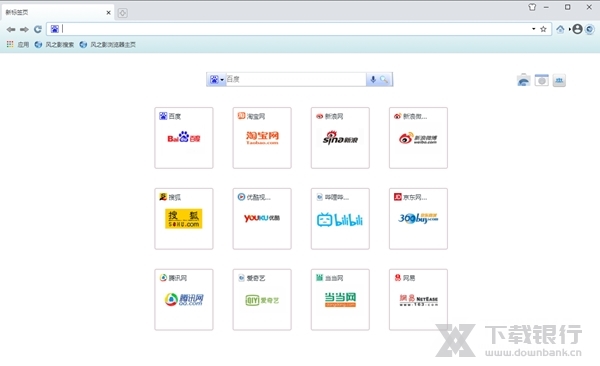This screenshot has height=366, width=600.
Task: Close the current new tab page tab
Action: click(x=108, y=13)
